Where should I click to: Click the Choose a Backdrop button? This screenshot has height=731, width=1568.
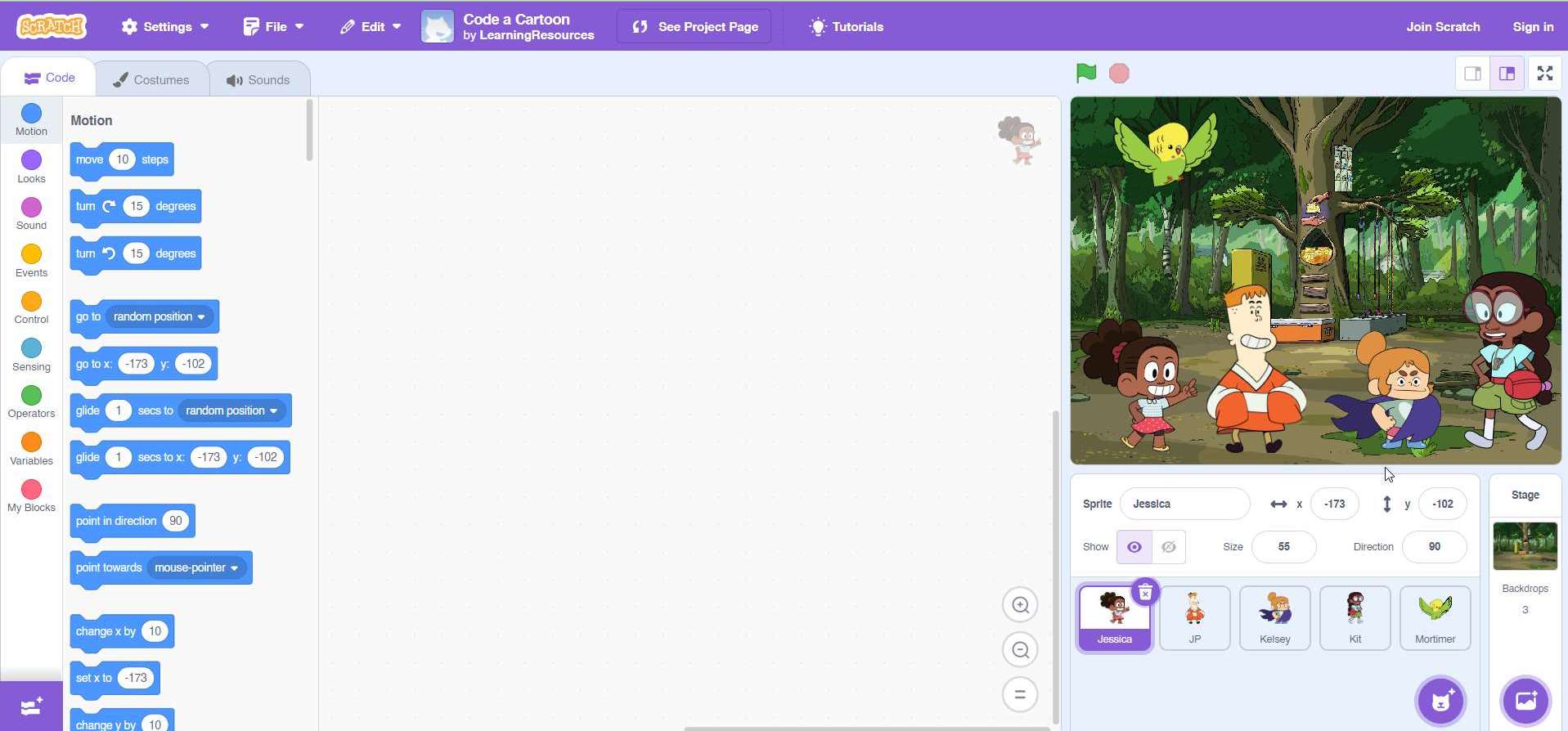click(x=1525, y=701)
